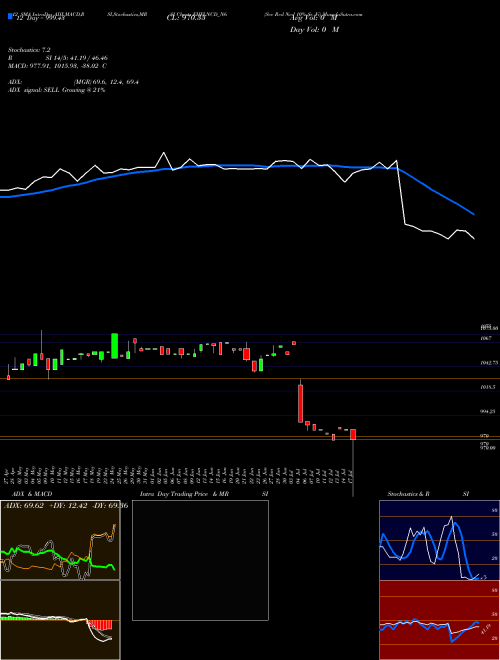Click the 'Day Vol: 0 M' text
Viewport: 500px width, 660px height.
pyautogui.click(x=314, y=29)
